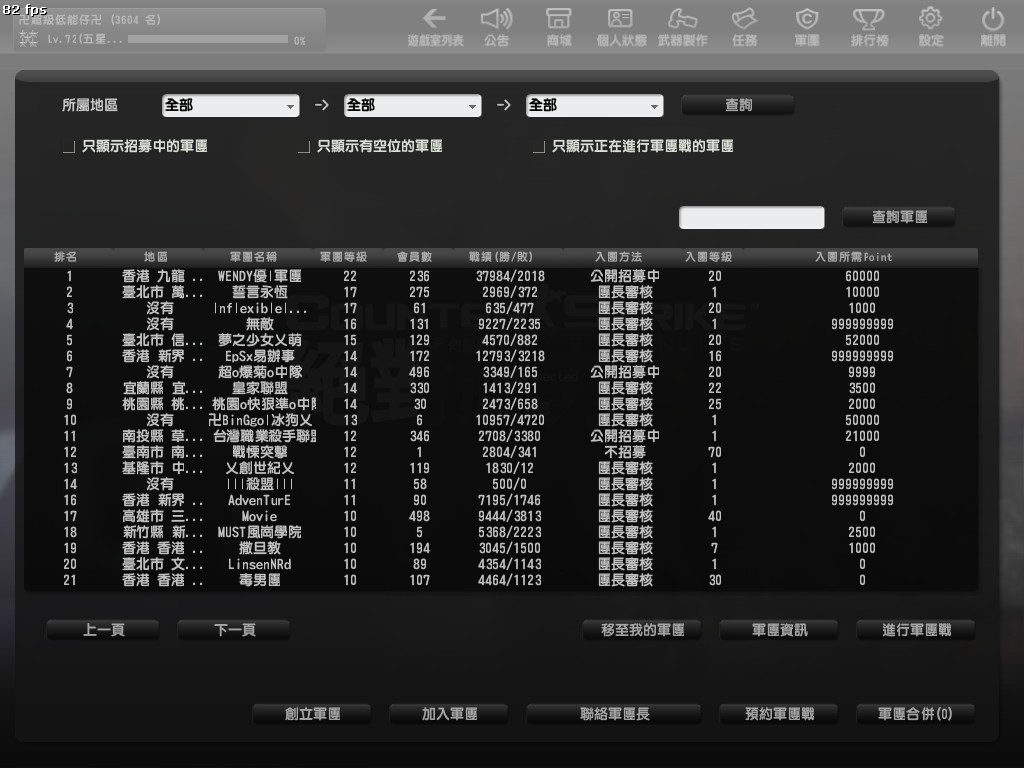Open the first region dropdown 全部
This screenshot has height=768, width=1024.
(231, 105)
